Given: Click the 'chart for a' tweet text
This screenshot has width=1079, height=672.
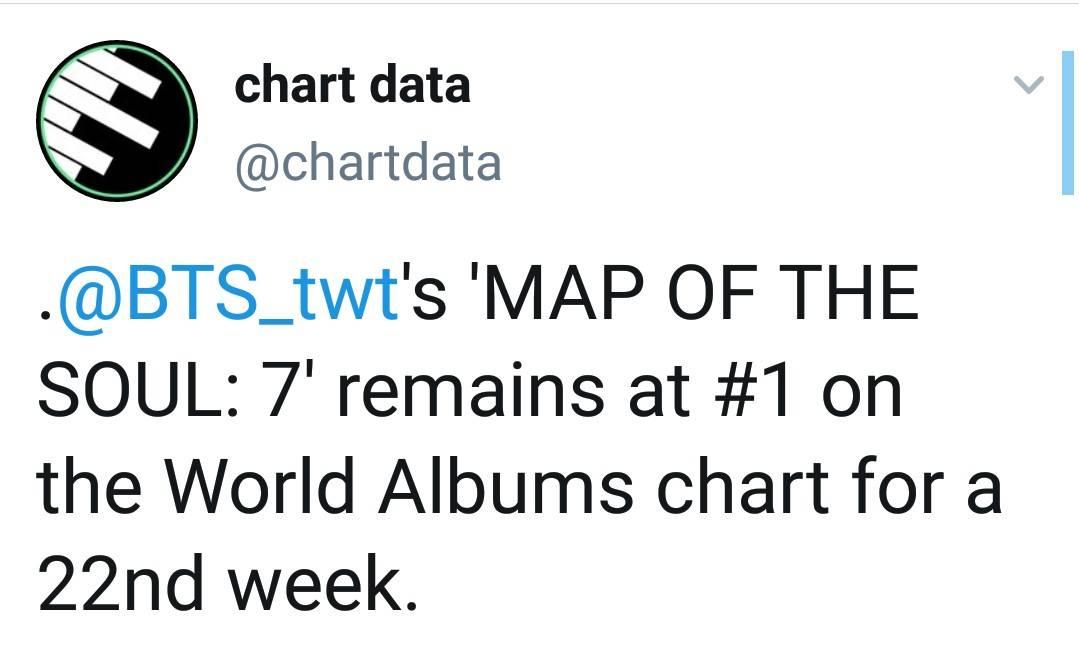Looking at the screenshot, I should pos(829,486).
